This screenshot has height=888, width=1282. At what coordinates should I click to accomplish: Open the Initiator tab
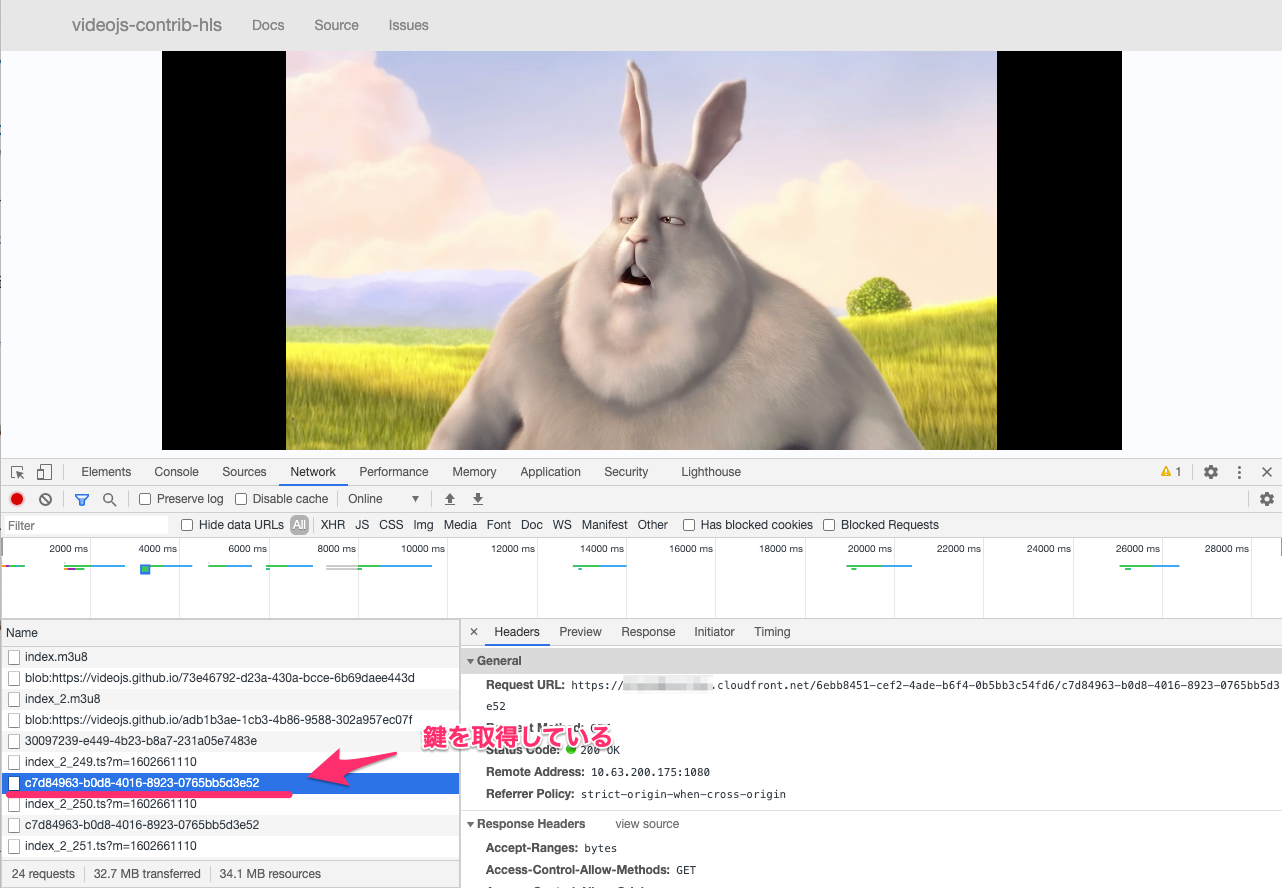point(714,632)
